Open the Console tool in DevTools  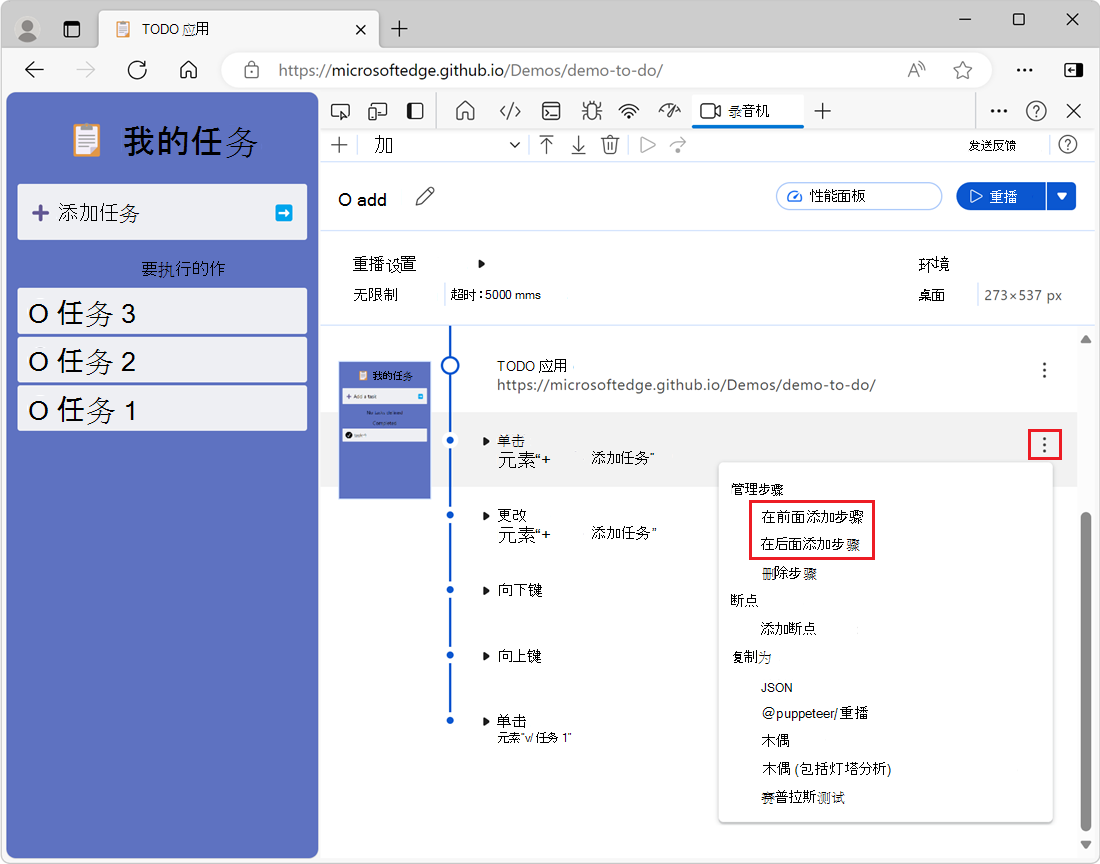click(x=551, y=111)
